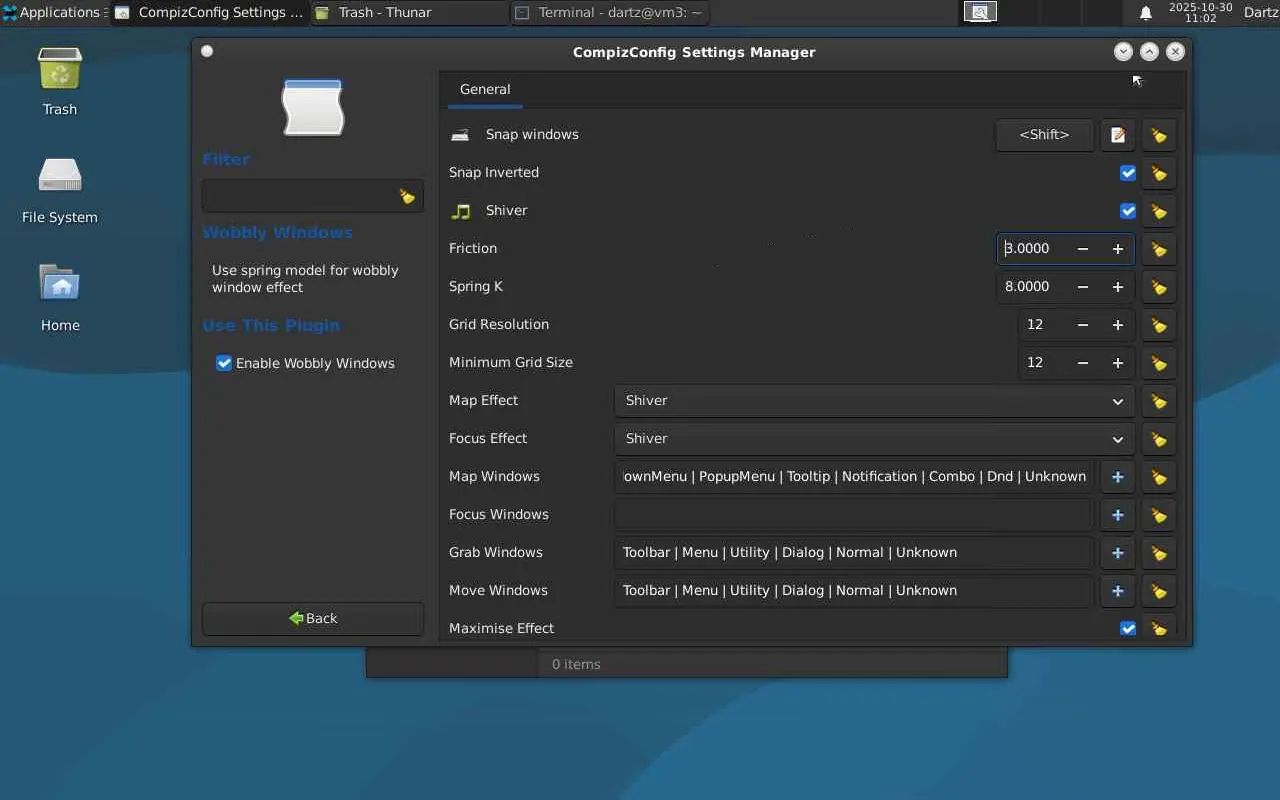
Task: Add a Map Windows match with plus icon
Action: pyautogui.click(x=1117, y=477)
